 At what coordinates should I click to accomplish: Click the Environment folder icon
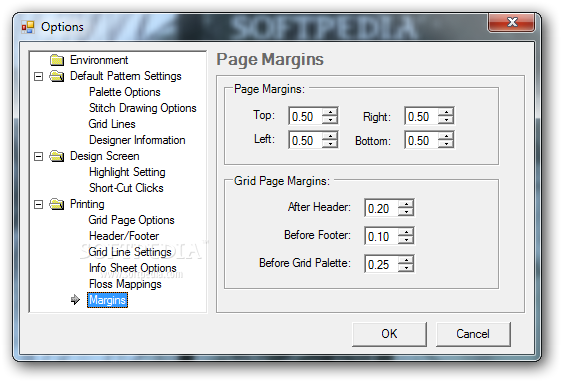[57, 60]
